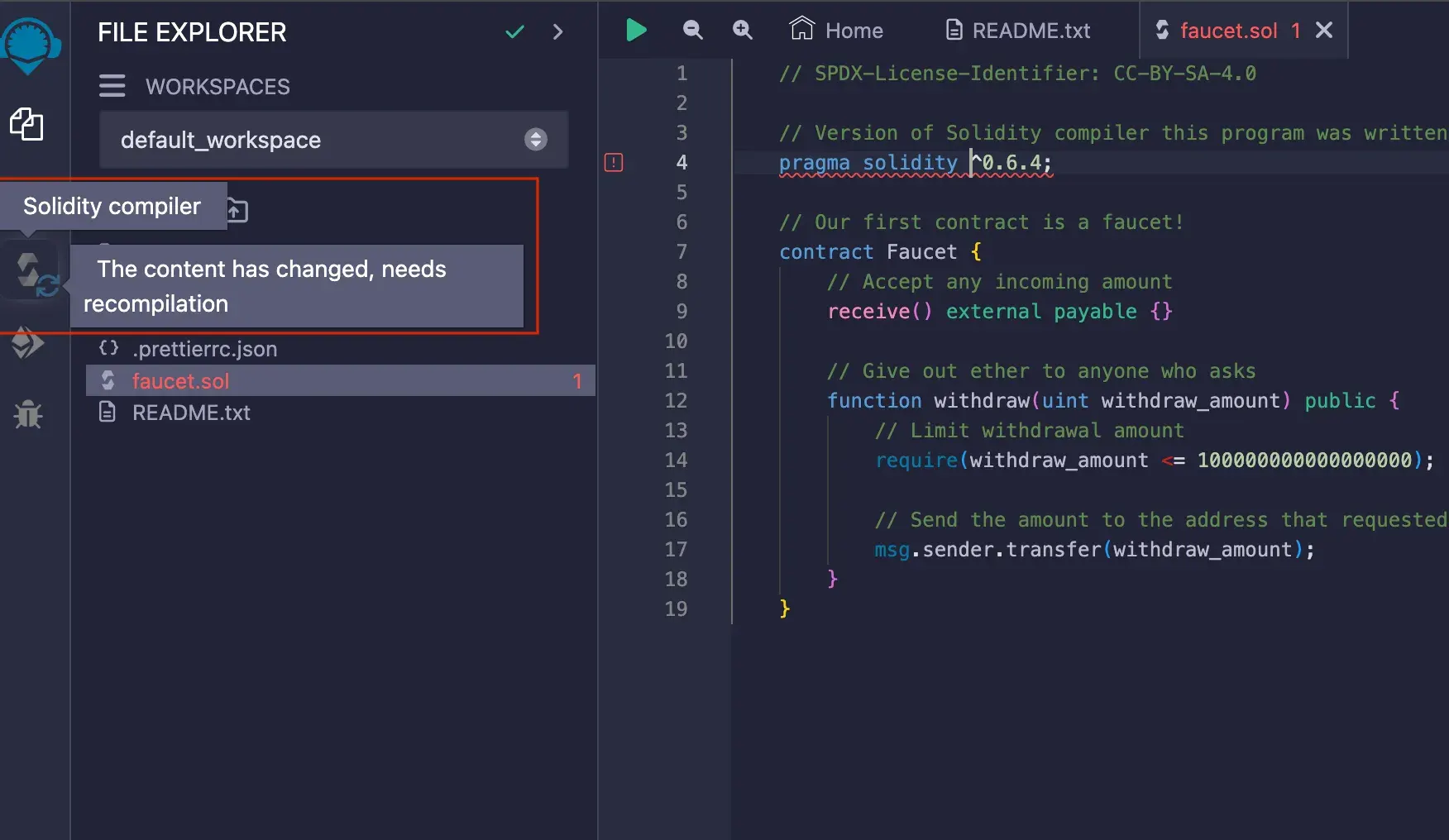
Task: Close the faucet.sol tab
Action: pyautogui.click(x=1324, y=31)
